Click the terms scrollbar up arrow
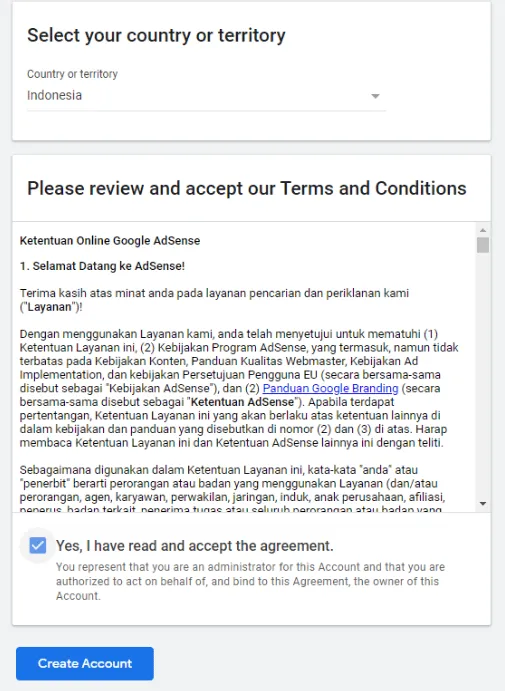Viewport: 505px width, 691px height. pos(483,230)
